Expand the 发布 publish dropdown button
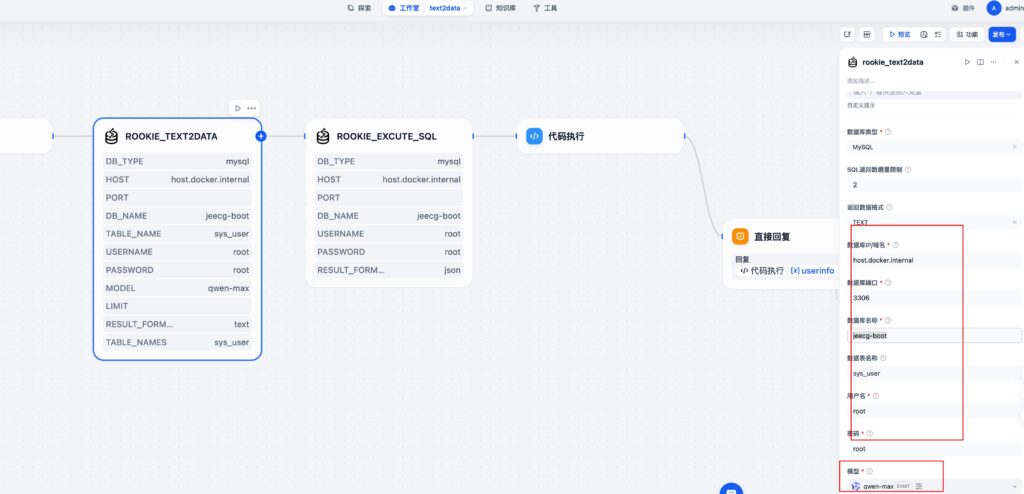The height and width of the screenshot is (494, 1024). (x=1001, y=34)
